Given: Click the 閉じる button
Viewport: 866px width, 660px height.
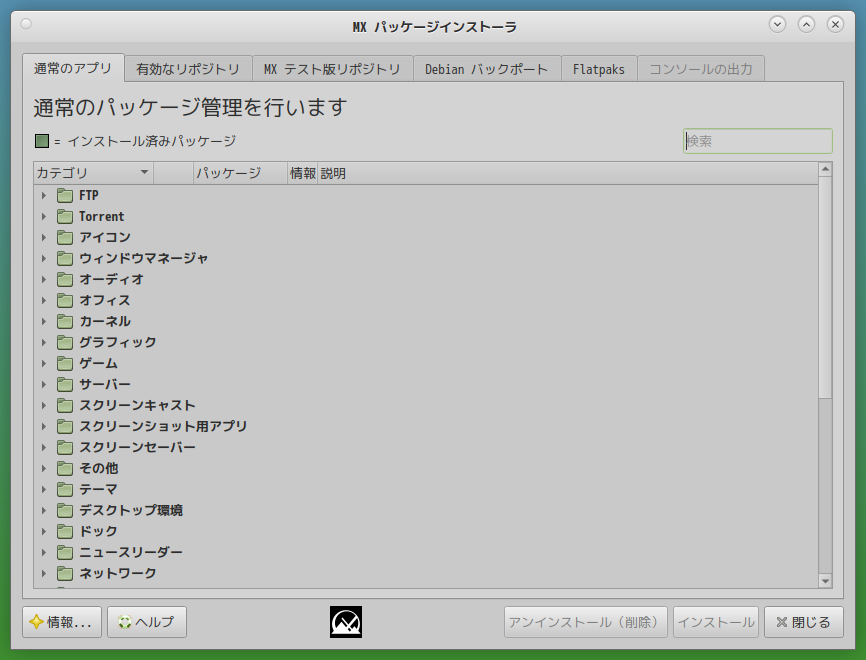Looking at the screenshot, I should [804, 622].
